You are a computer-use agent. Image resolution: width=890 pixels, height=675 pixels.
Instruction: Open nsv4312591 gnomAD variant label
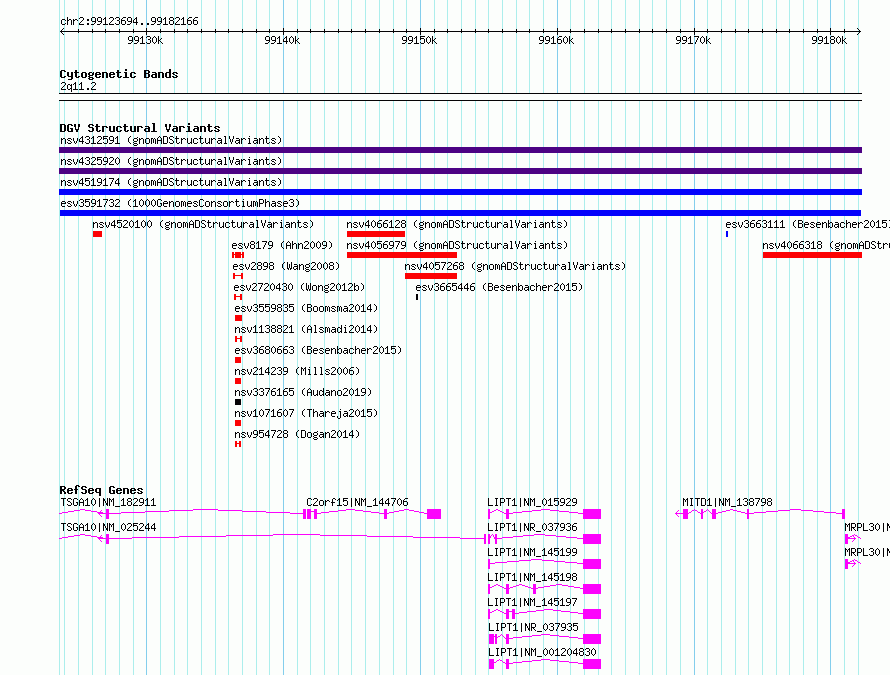tap(171, 140)
